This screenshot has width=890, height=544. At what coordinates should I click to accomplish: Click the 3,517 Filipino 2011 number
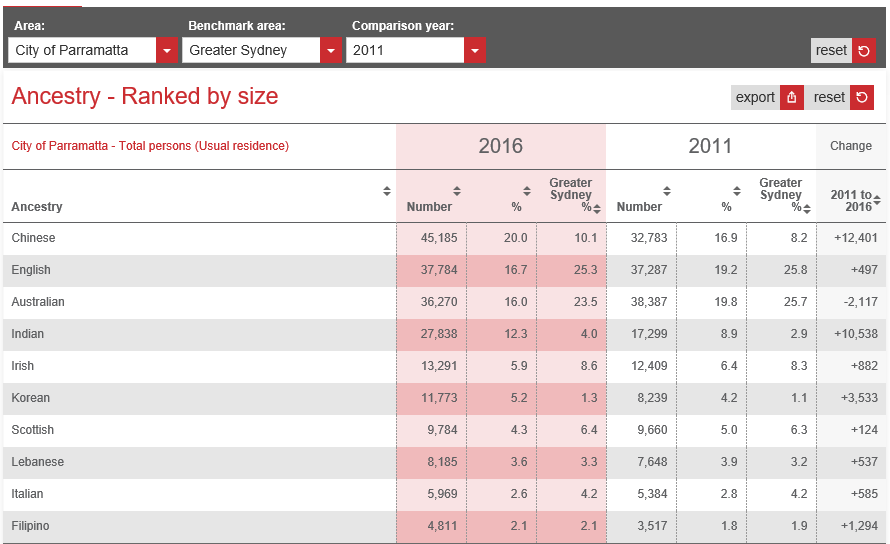pos(652,526)
